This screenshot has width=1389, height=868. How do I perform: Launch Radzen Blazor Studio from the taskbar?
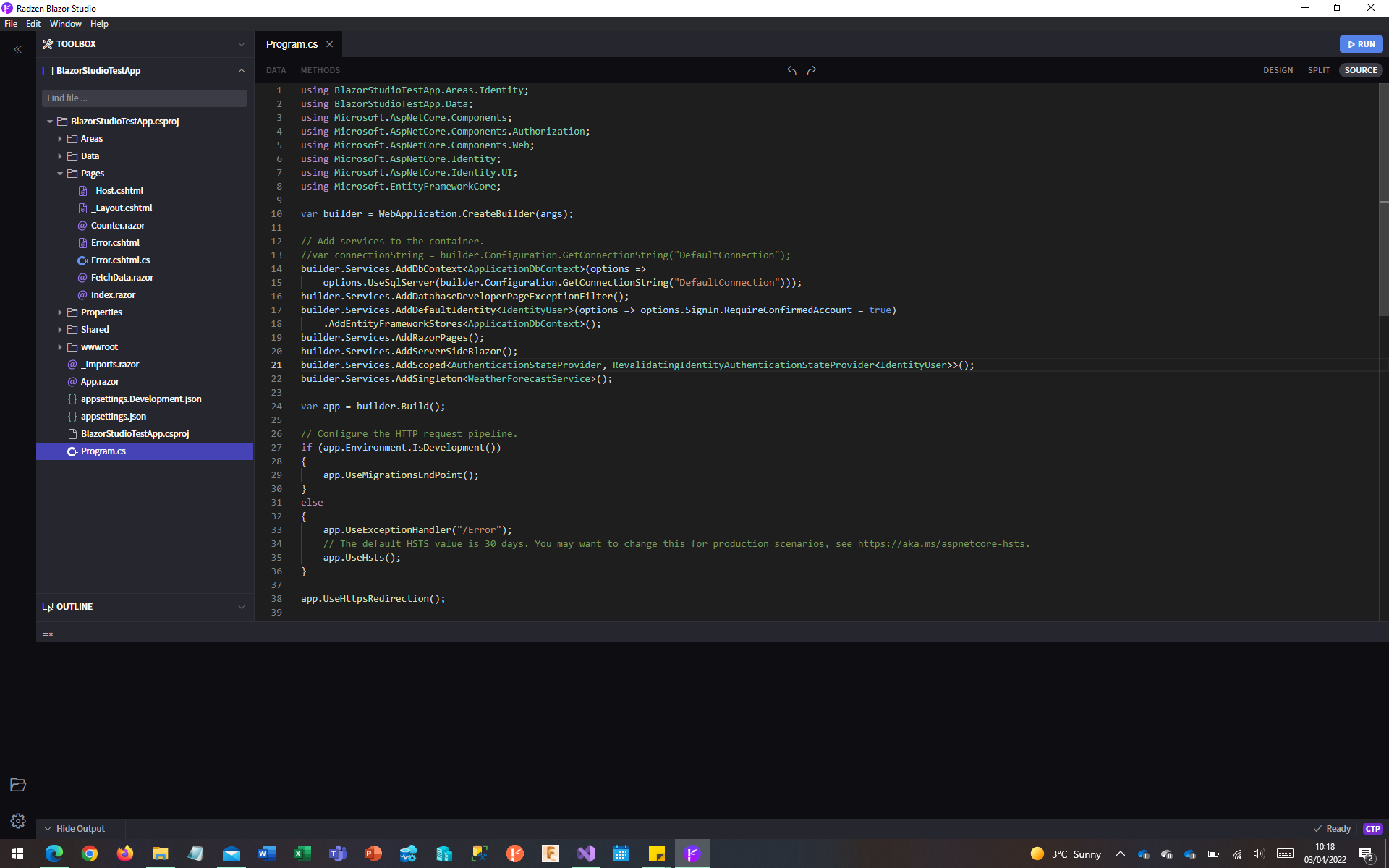click(692, 854)
